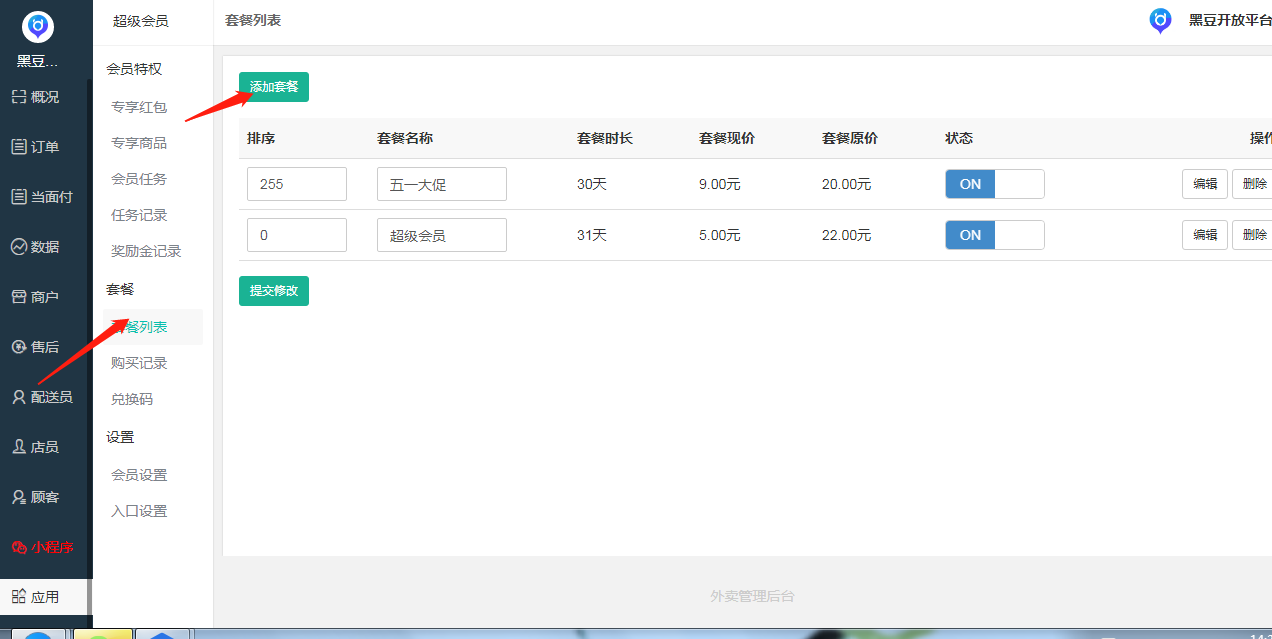
Task: Click the 添加套餐 button
Action: click(x=274, y=87)
